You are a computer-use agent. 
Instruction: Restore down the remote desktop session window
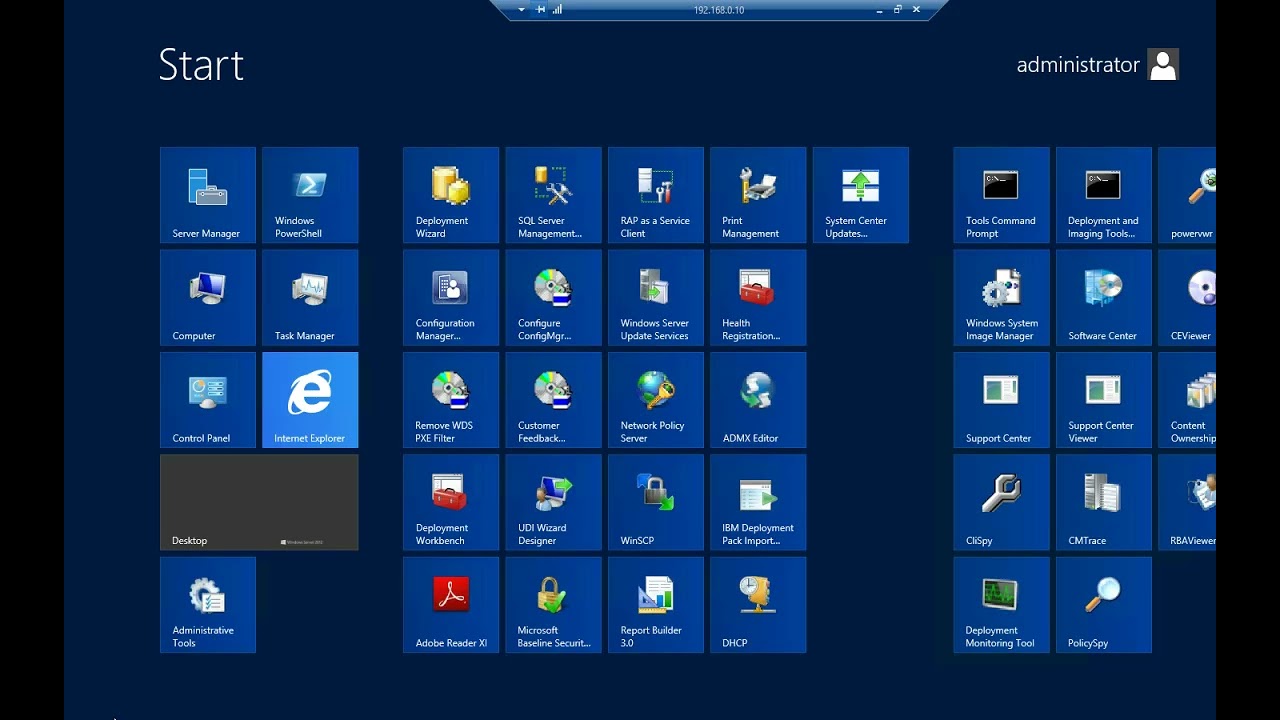tap(897, 9)
